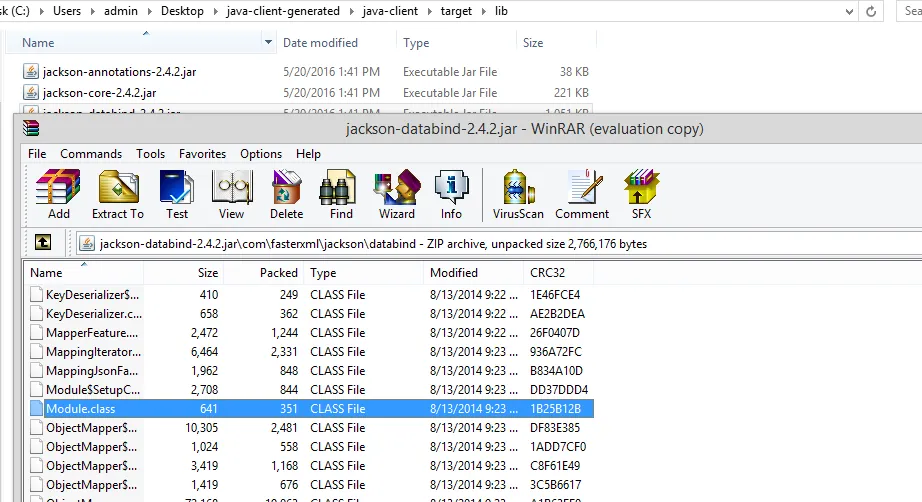Click CRC32 value 1B25B12B
The image size is (922, 502).
click(555, 409)
